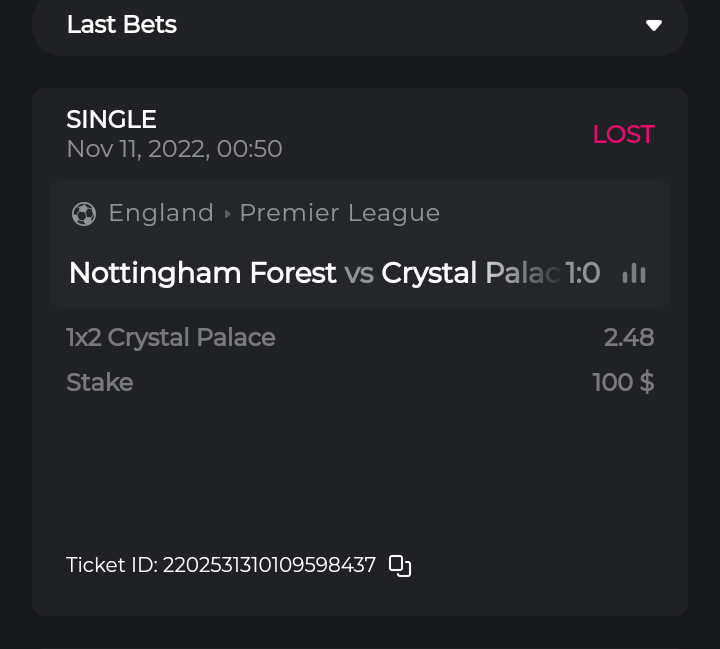Open the Premier League link

pyautogui.click(x=340, y=213)
